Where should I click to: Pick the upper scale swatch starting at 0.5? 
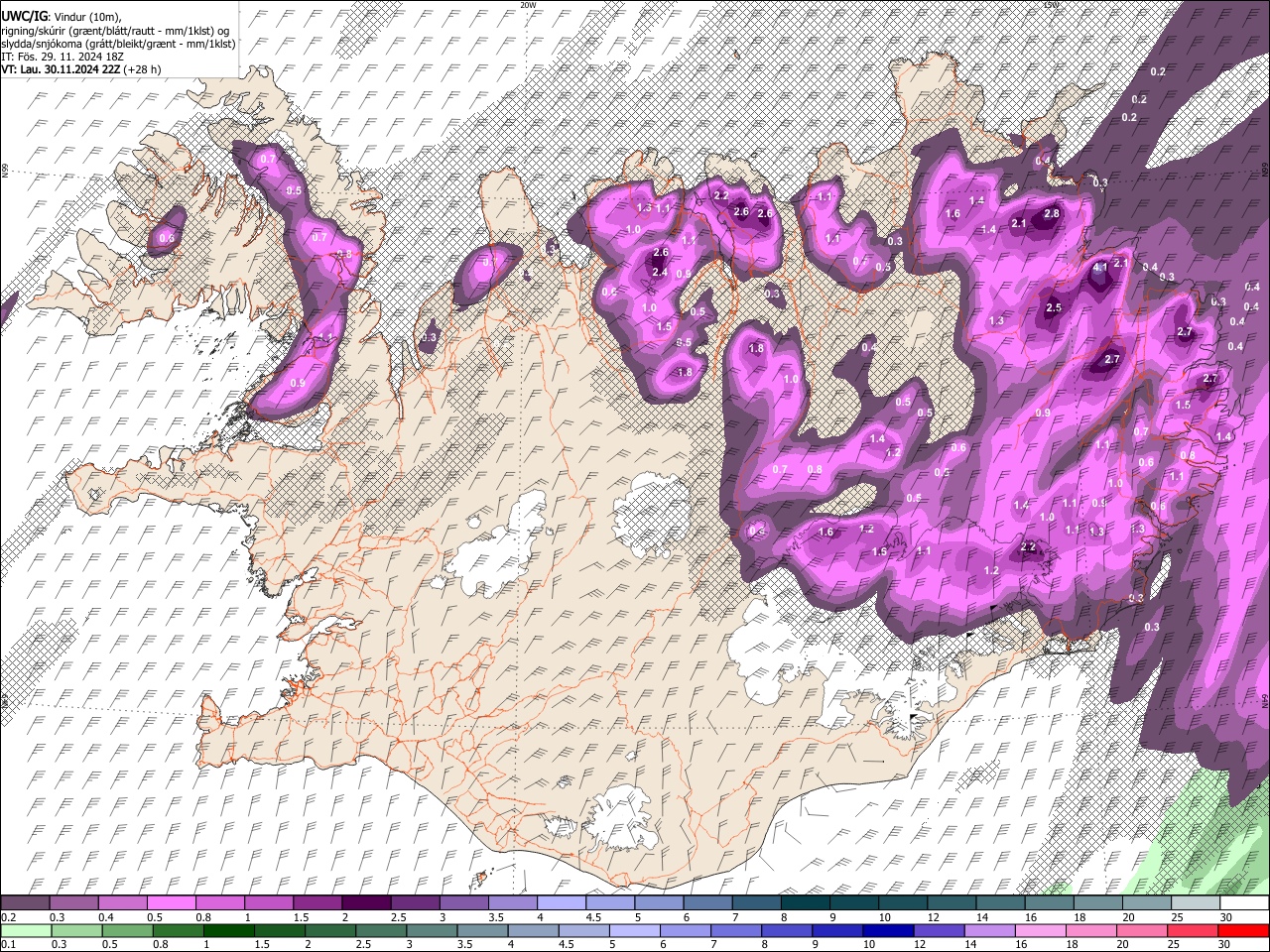[x=171, y=903]
